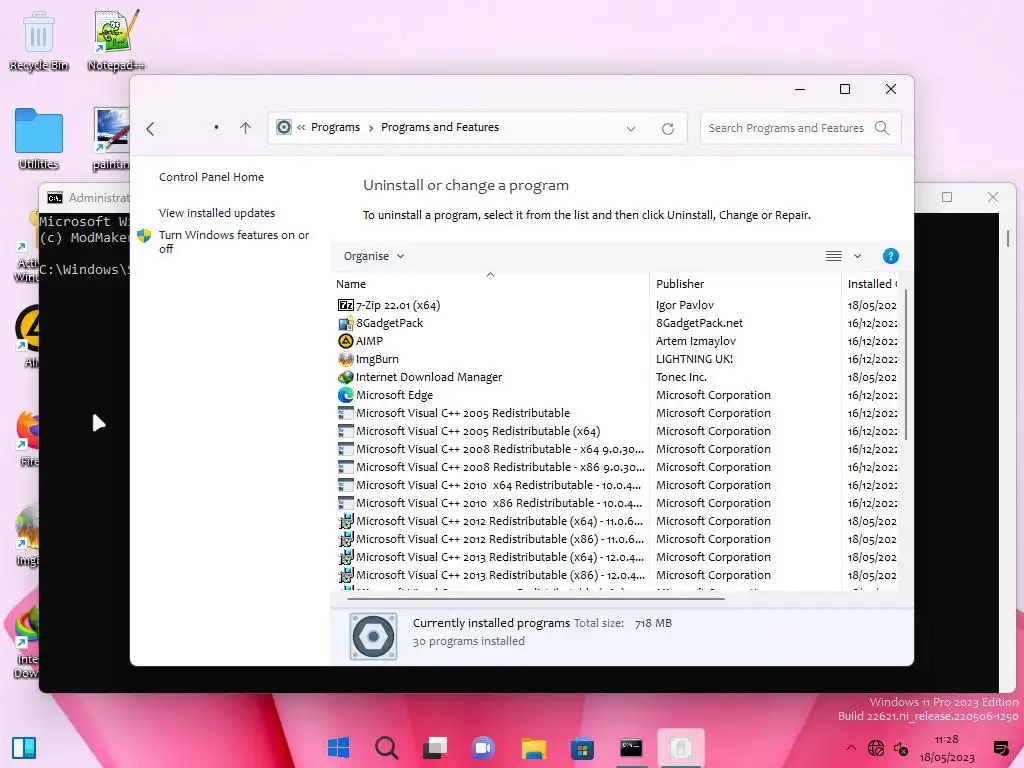Go up one level with the Up arrow
The width and height of the screenshot is (1024, 768).
(245, 128)
